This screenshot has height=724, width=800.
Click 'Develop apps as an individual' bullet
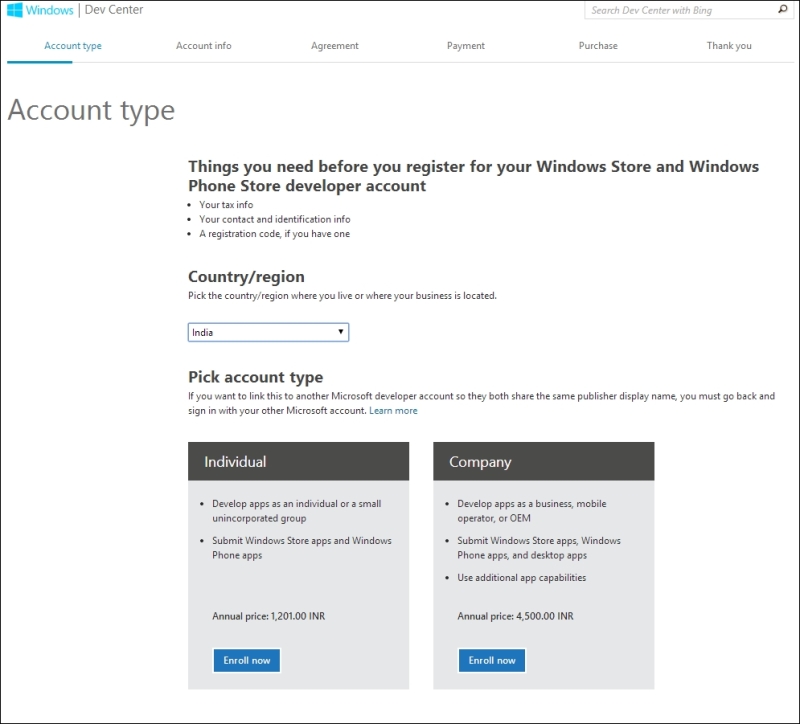coord(296,511)
